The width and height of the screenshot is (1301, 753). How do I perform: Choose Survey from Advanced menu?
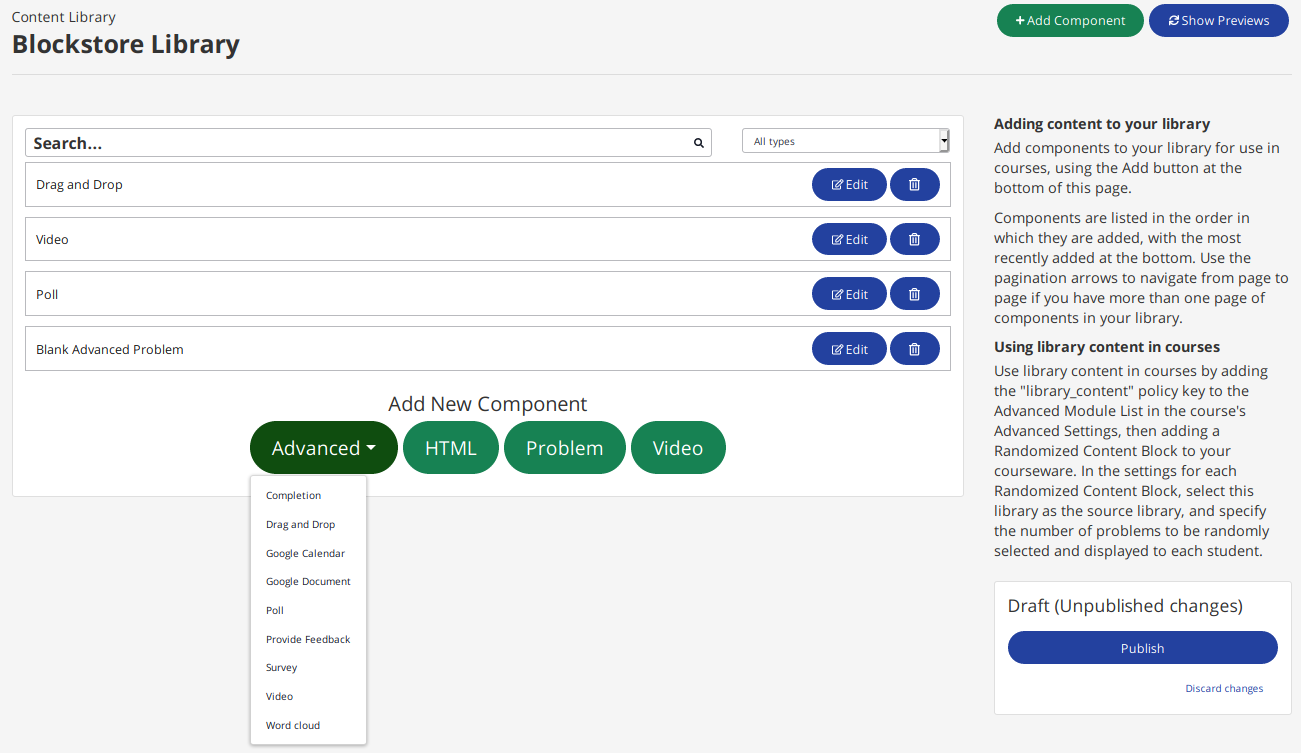click(x=282, y=667)
